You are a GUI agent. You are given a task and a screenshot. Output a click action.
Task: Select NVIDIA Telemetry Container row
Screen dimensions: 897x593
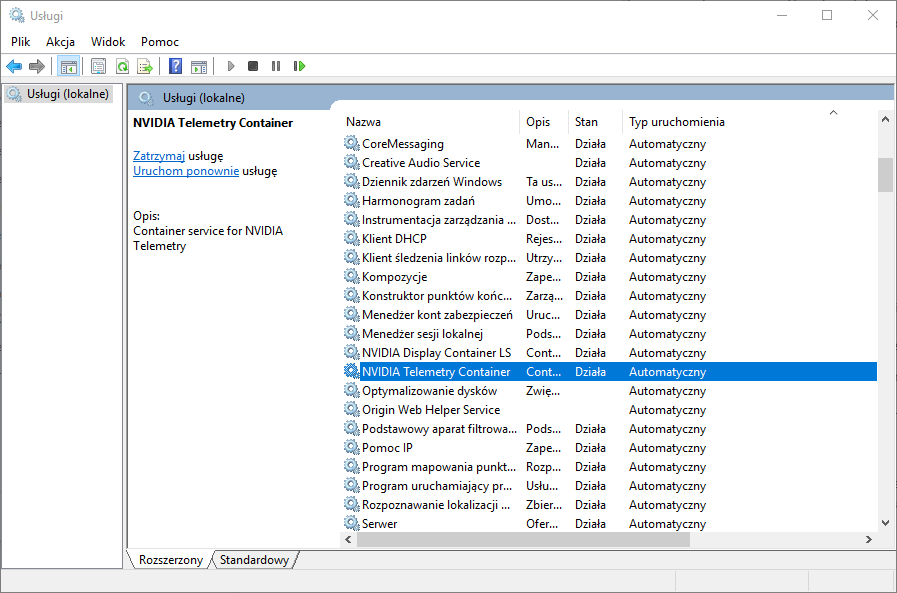pos(610,372)
